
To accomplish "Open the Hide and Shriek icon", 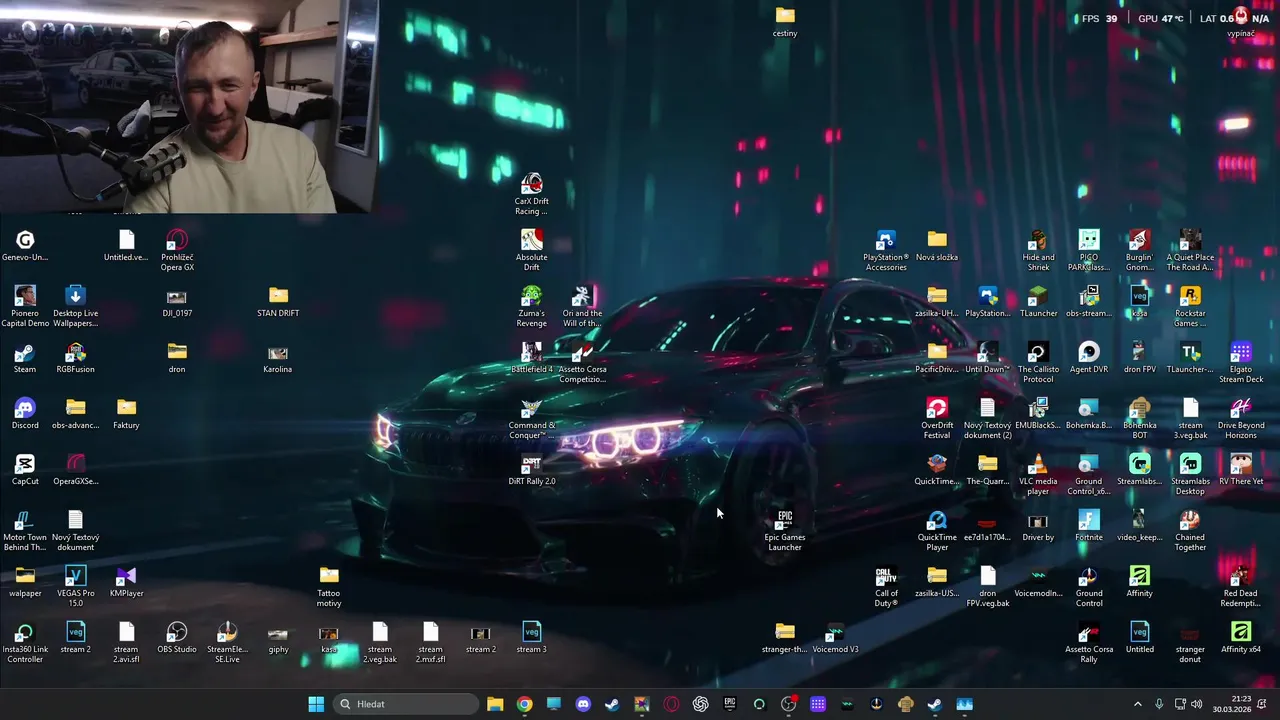I will [x=1038, y=251].
